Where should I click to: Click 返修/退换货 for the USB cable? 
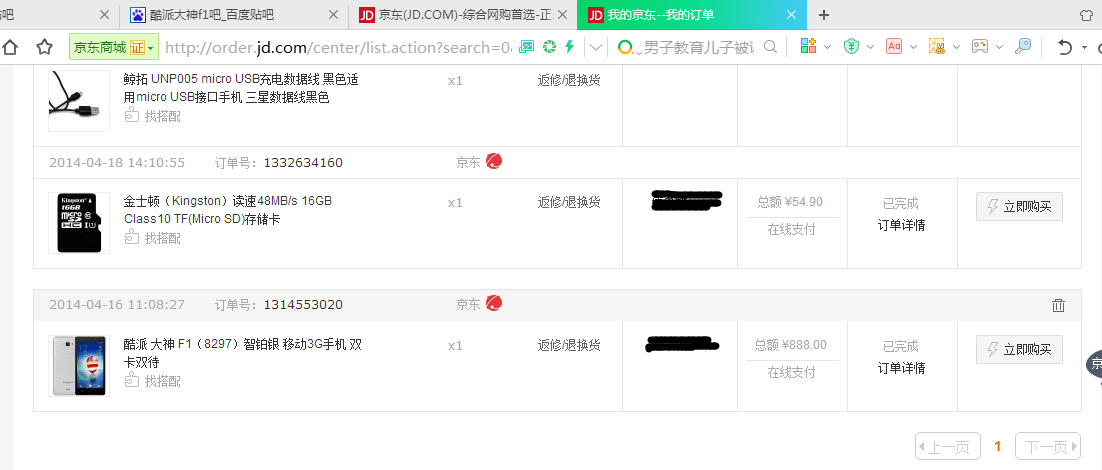569,80
